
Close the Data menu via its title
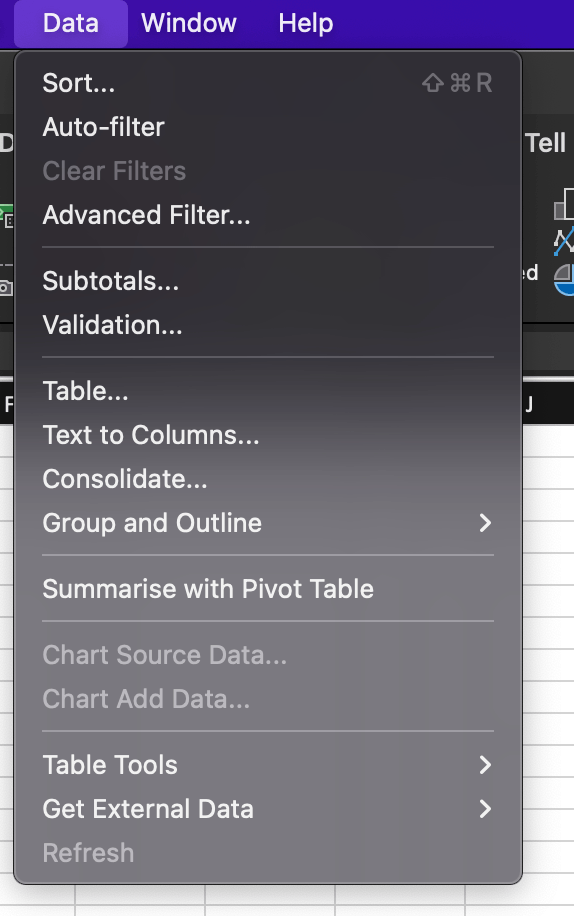coord(71,23)
